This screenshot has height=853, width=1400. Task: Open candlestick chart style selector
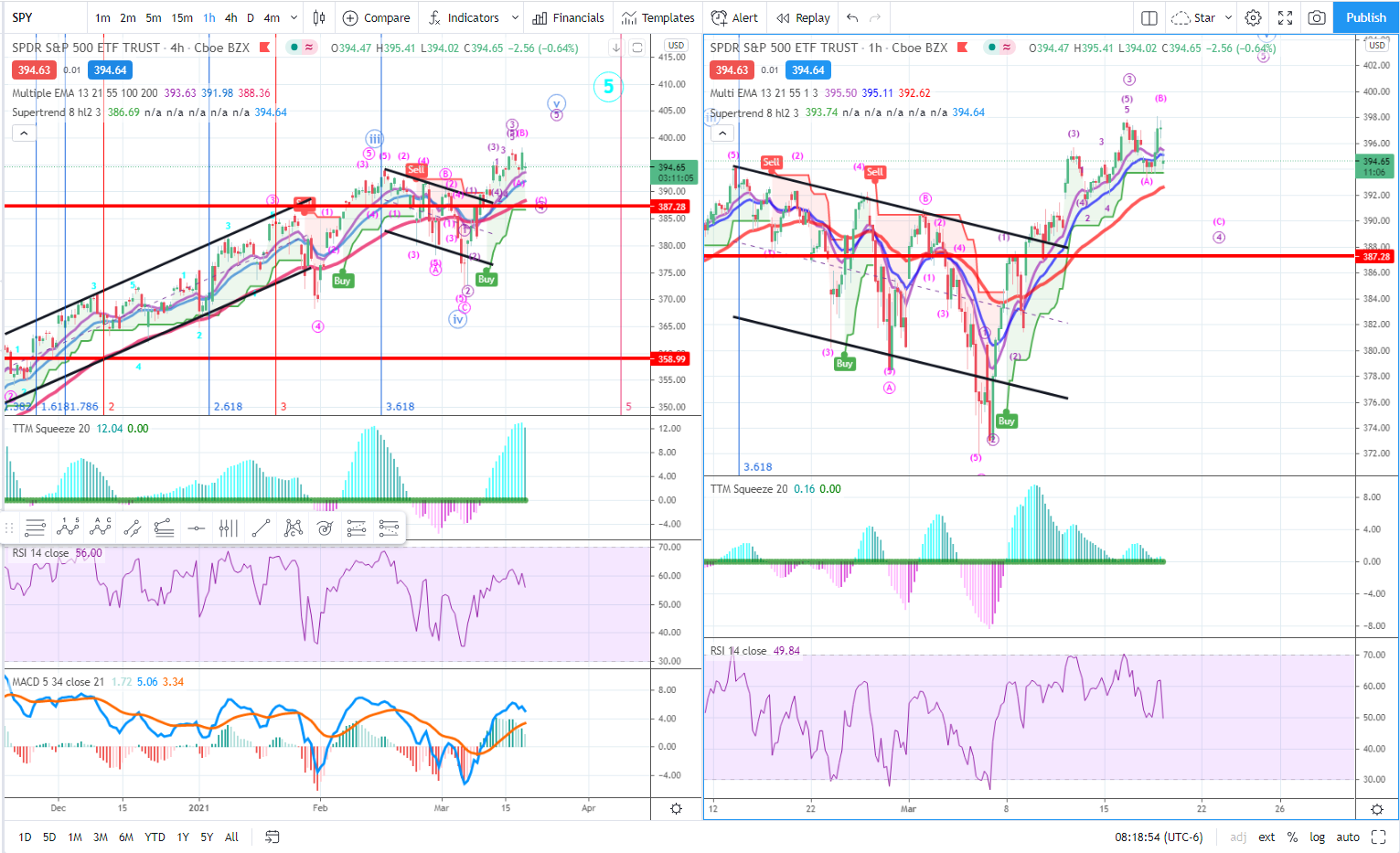point(319,17)
